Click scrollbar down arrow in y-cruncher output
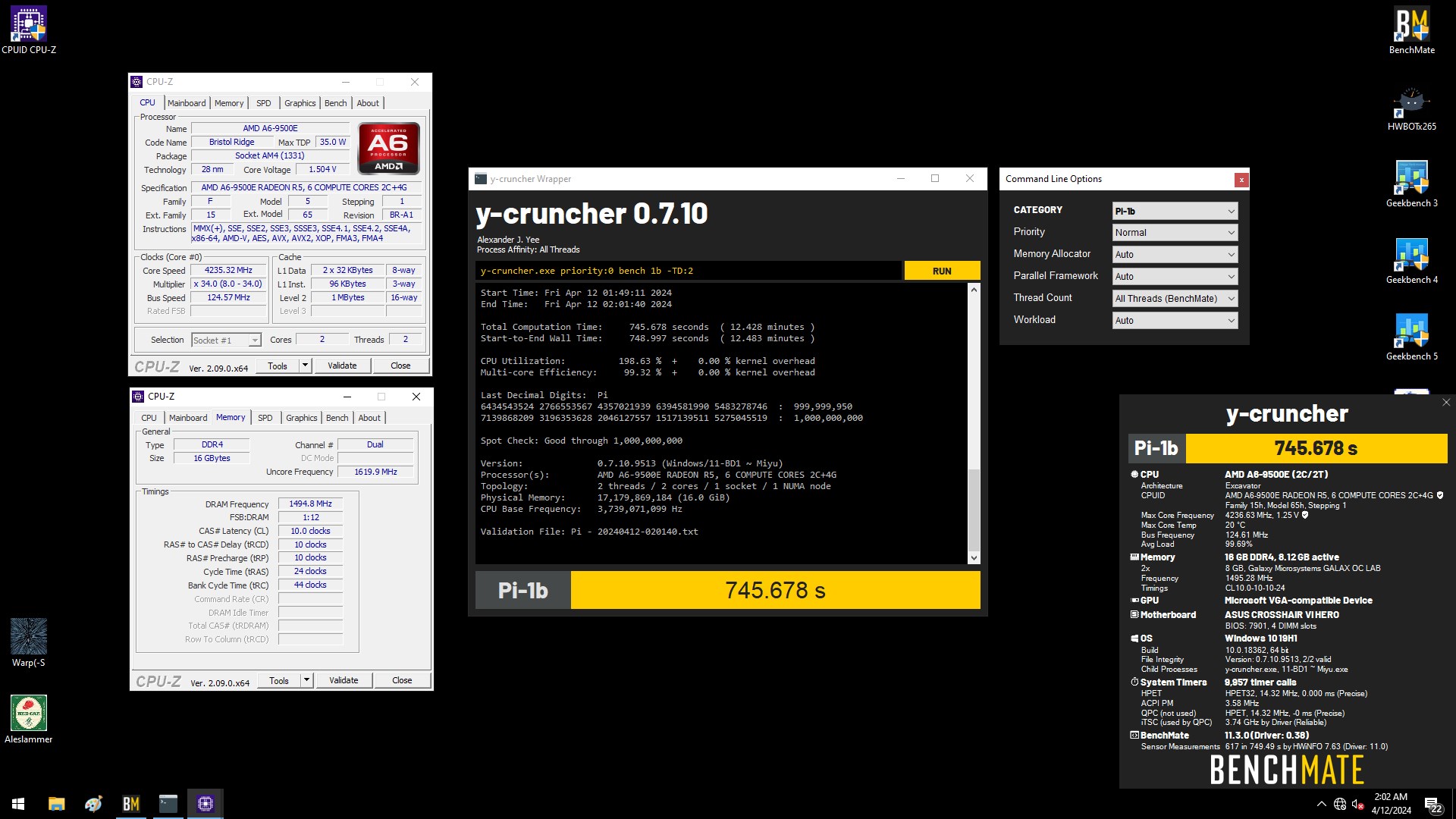 click(x=974, y=558)
